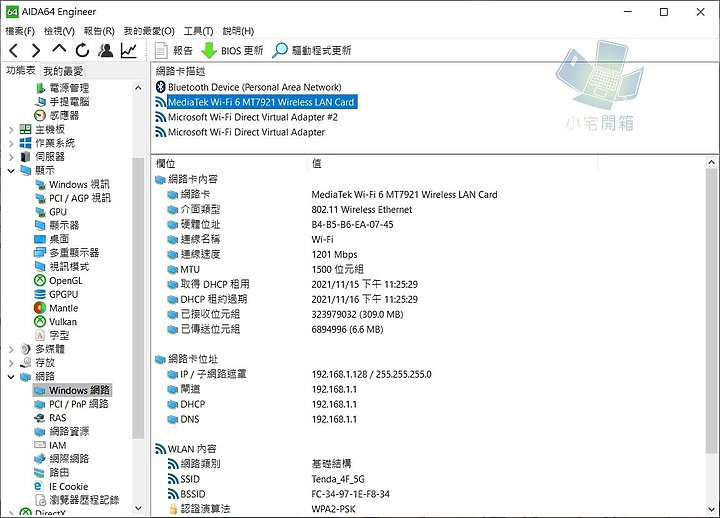
Task: Open the 我的最愛(O) menu
Action: [149, 31]
